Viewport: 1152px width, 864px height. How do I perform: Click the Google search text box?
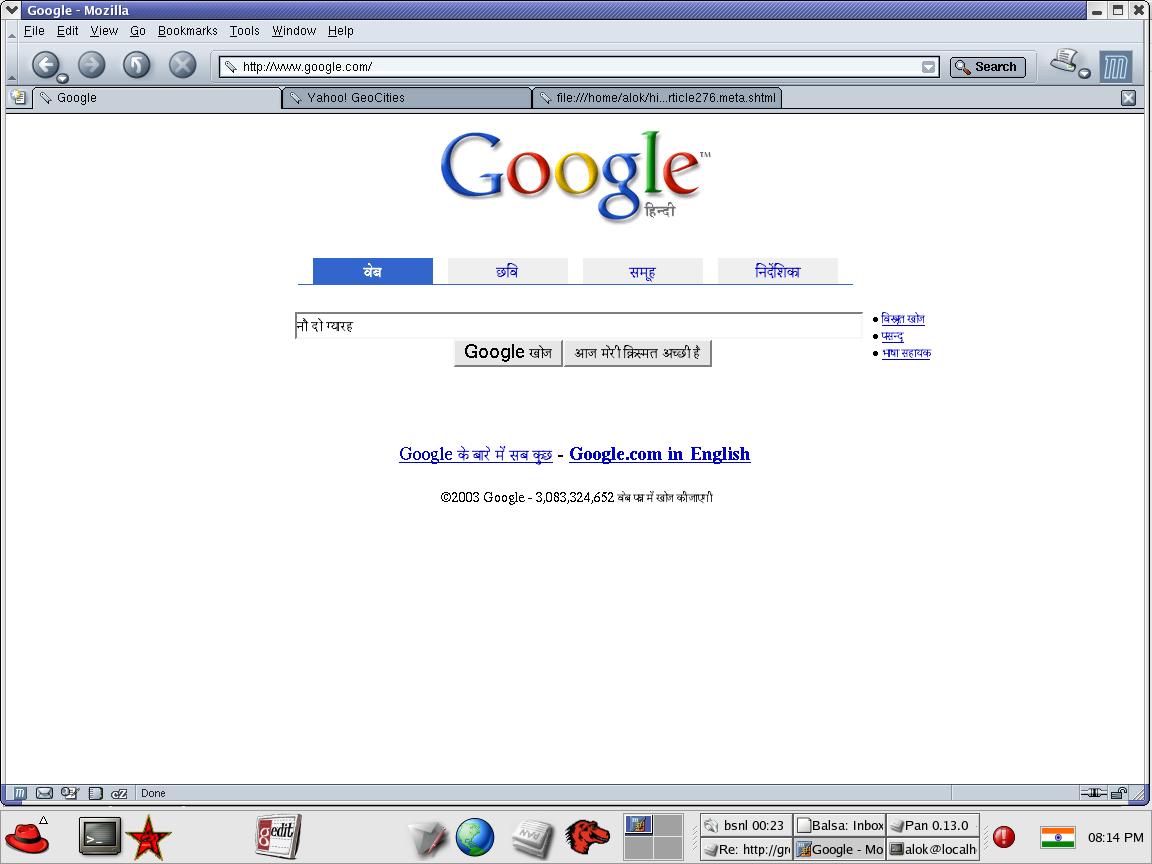(x=578, y=325)
